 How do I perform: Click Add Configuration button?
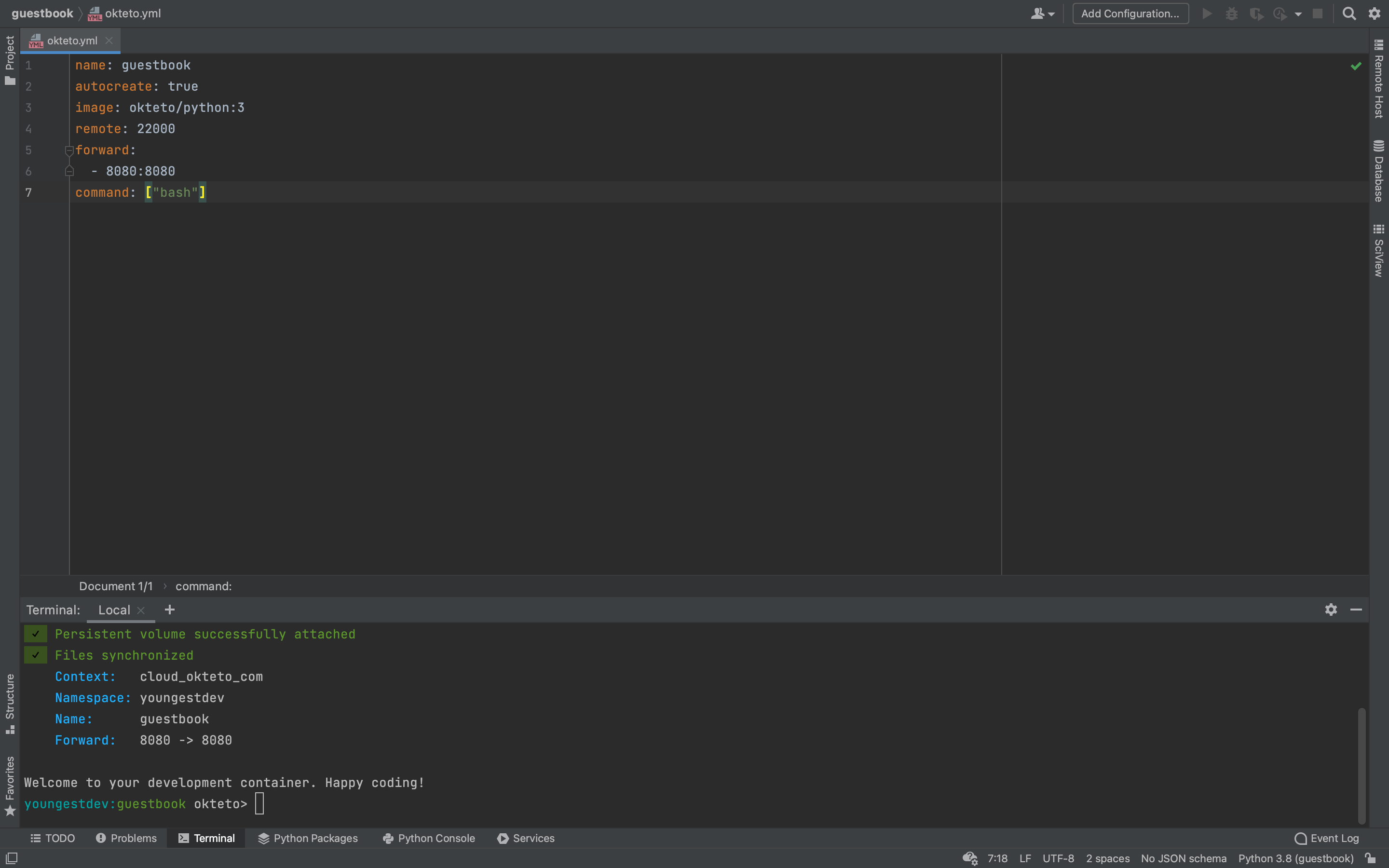click(1129, 13)
